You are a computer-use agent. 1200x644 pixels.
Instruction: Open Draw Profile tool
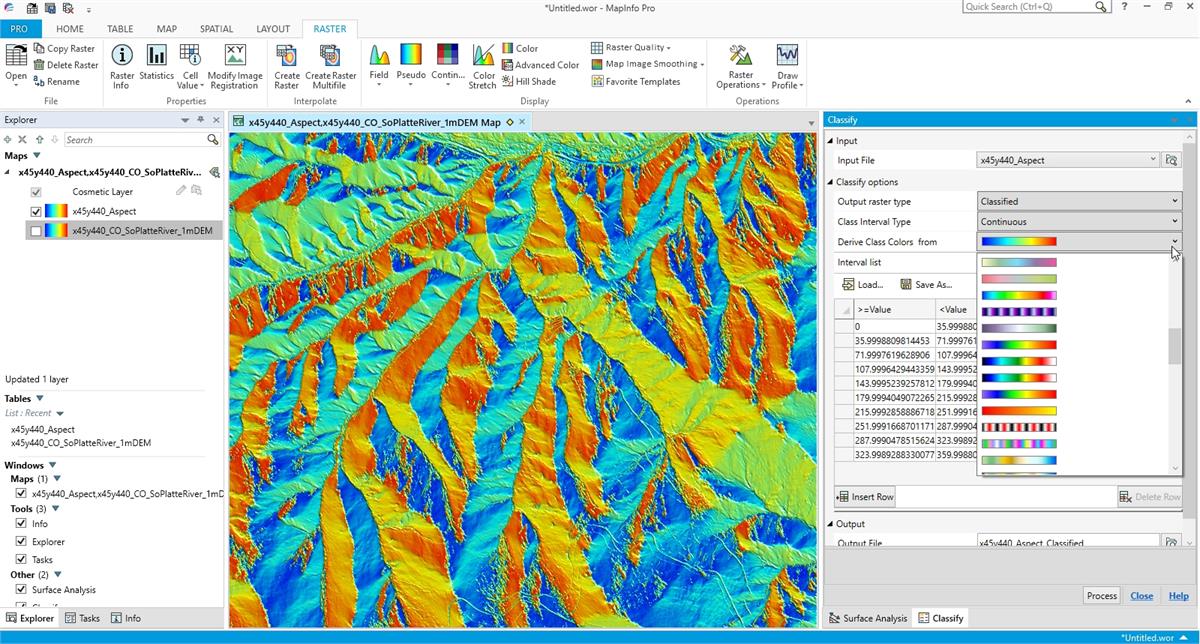click(x=787, y=66)
